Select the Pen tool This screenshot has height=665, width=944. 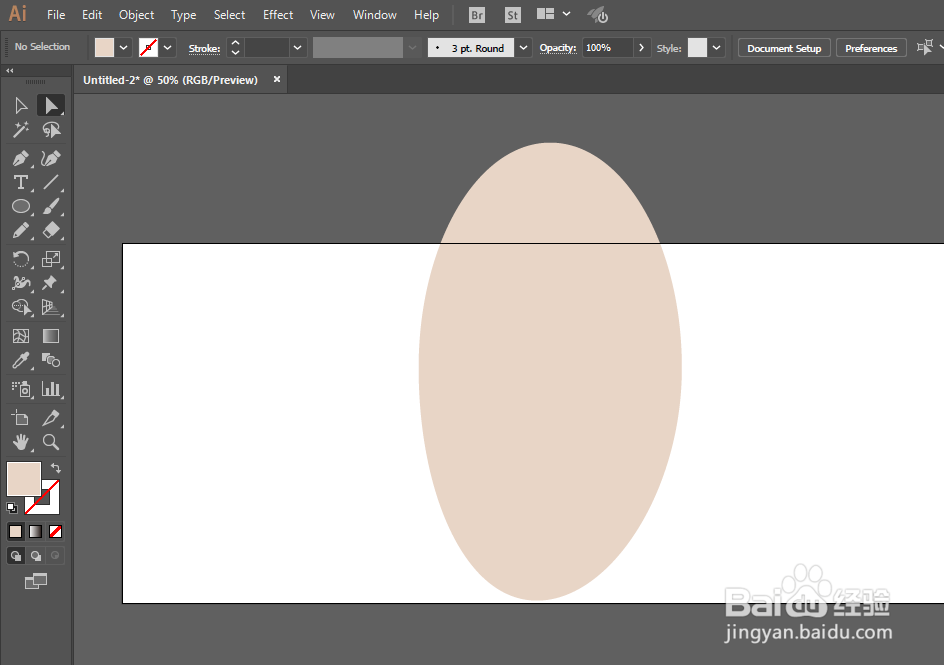(x=20, y=159)
